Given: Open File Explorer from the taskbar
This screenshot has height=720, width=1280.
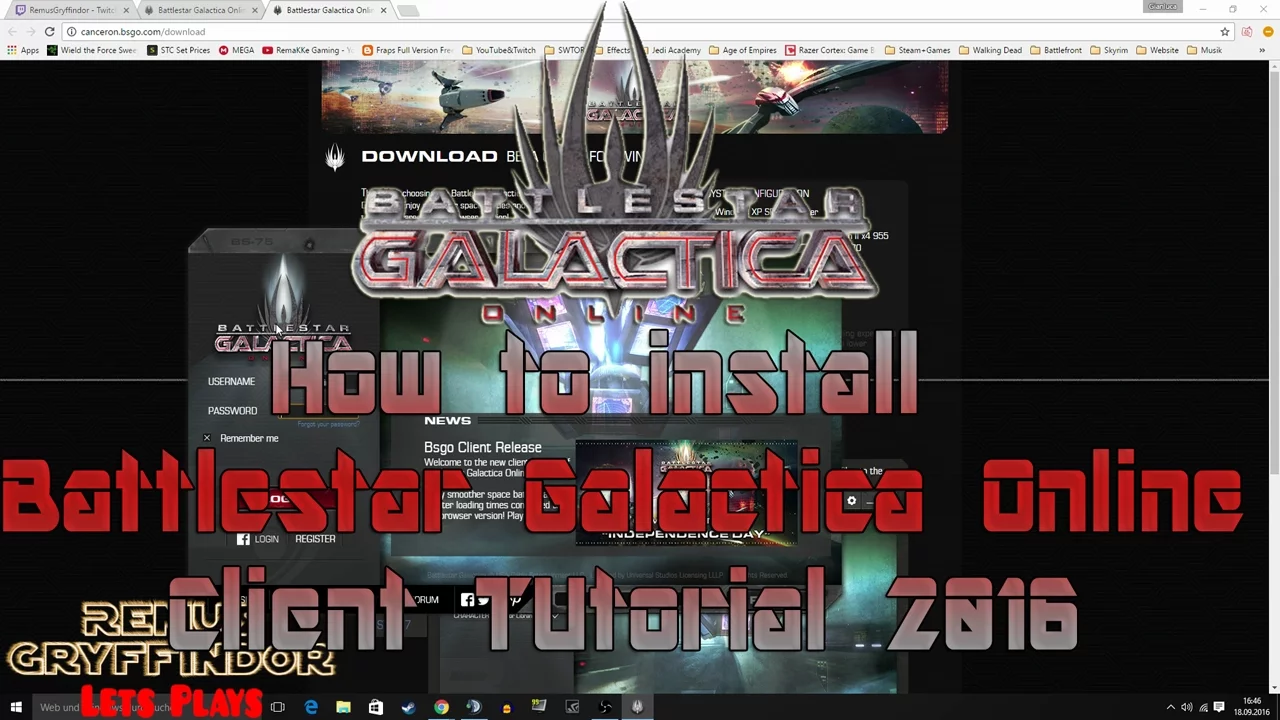Looking at the screenshot, I should tap(343, 708).
